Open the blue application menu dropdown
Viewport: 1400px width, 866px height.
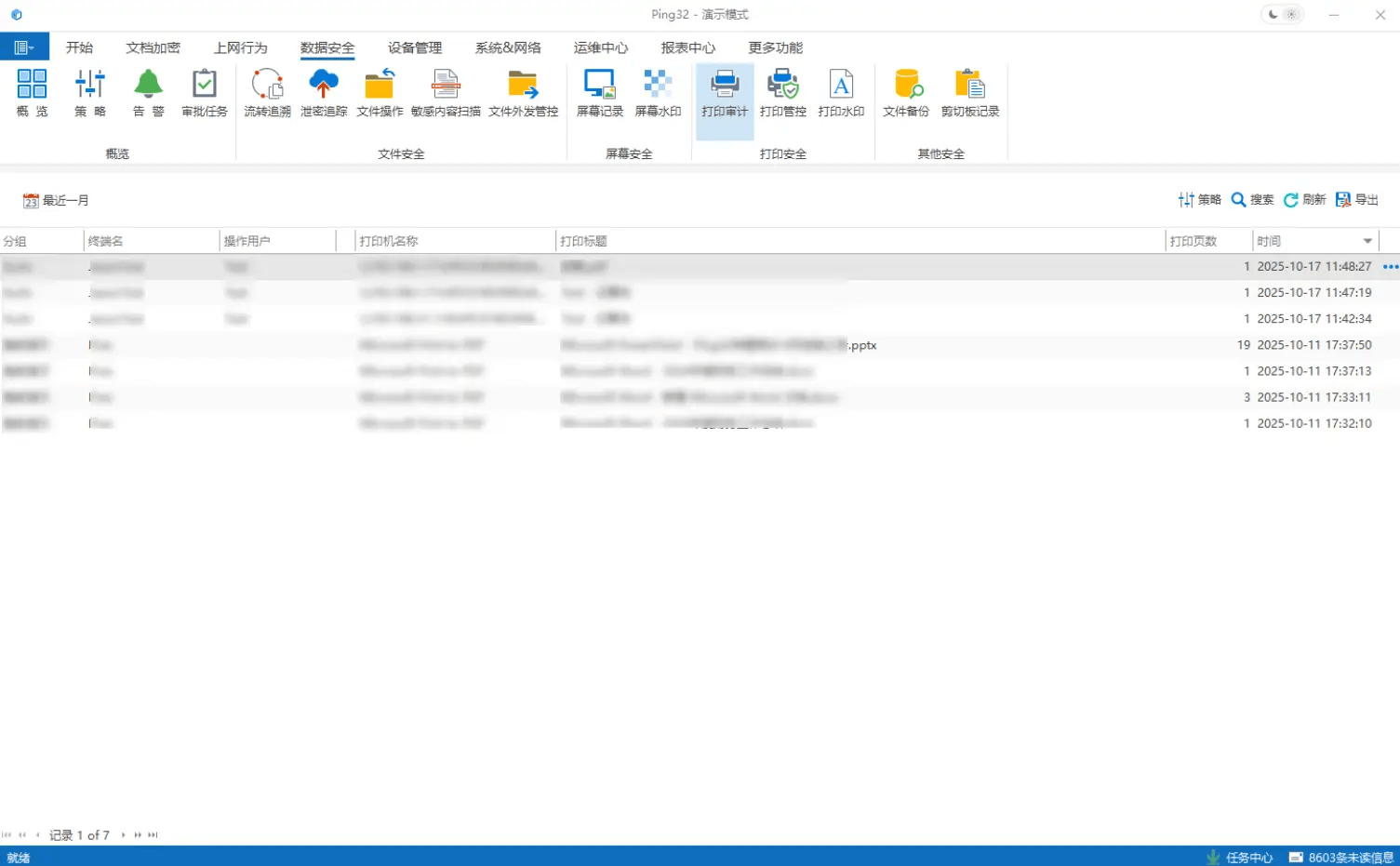[x=24, y=47]
